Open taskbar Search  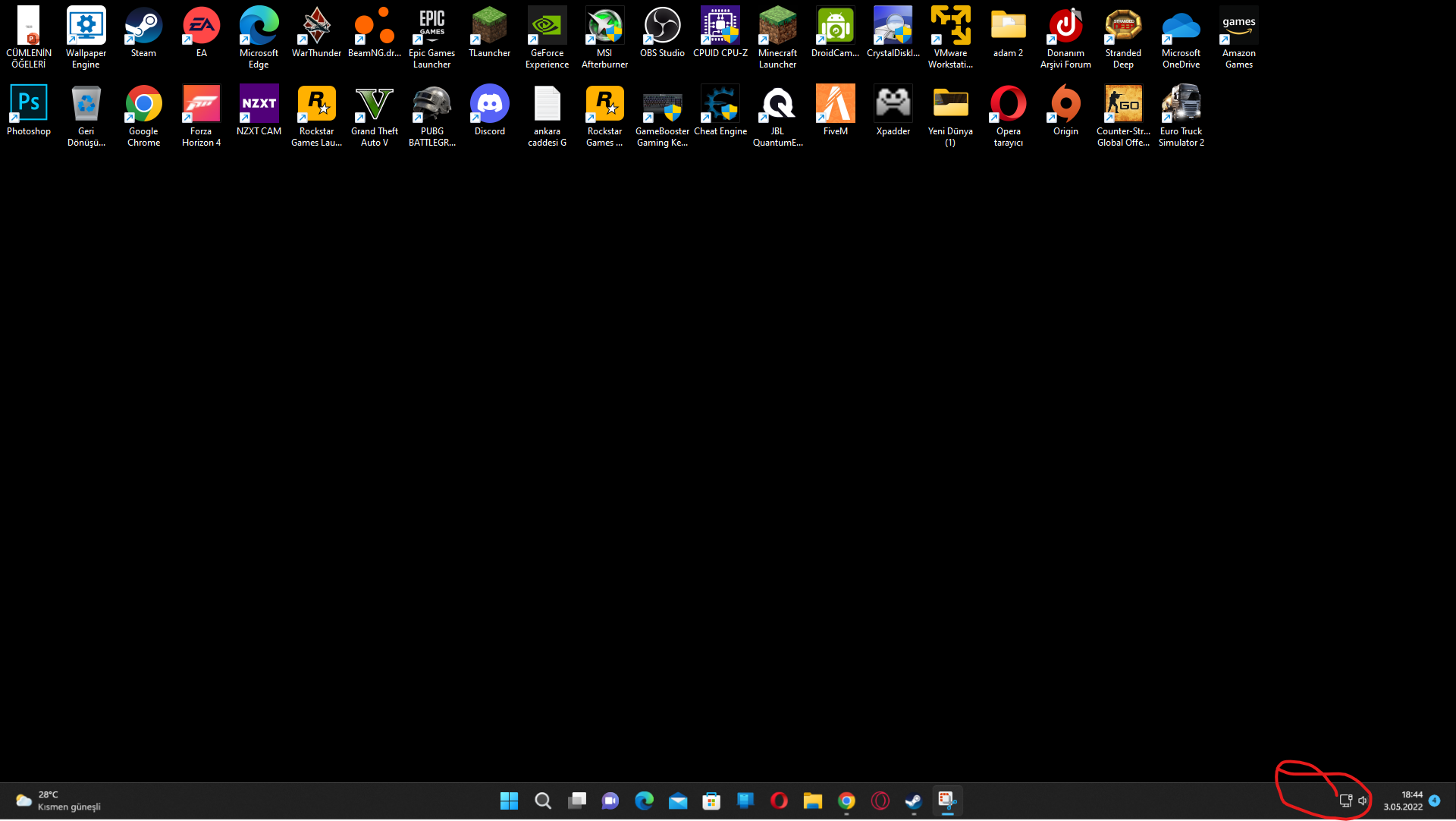click(x=543, y=801)
